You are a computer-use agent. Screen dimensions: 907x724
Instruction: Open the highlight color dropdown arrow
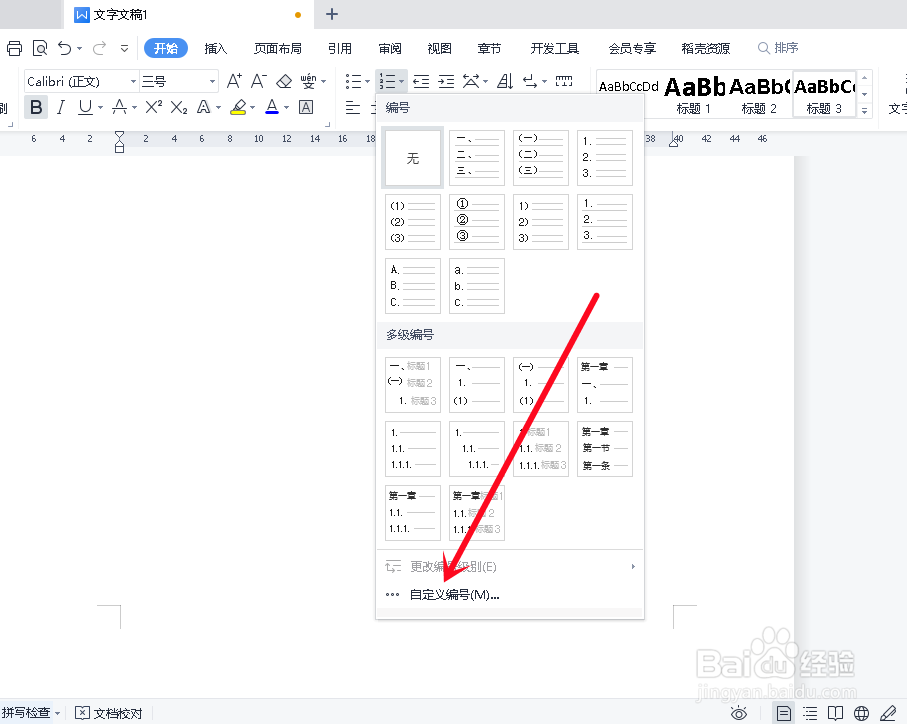pyautogui.click(x=253, y=107)
